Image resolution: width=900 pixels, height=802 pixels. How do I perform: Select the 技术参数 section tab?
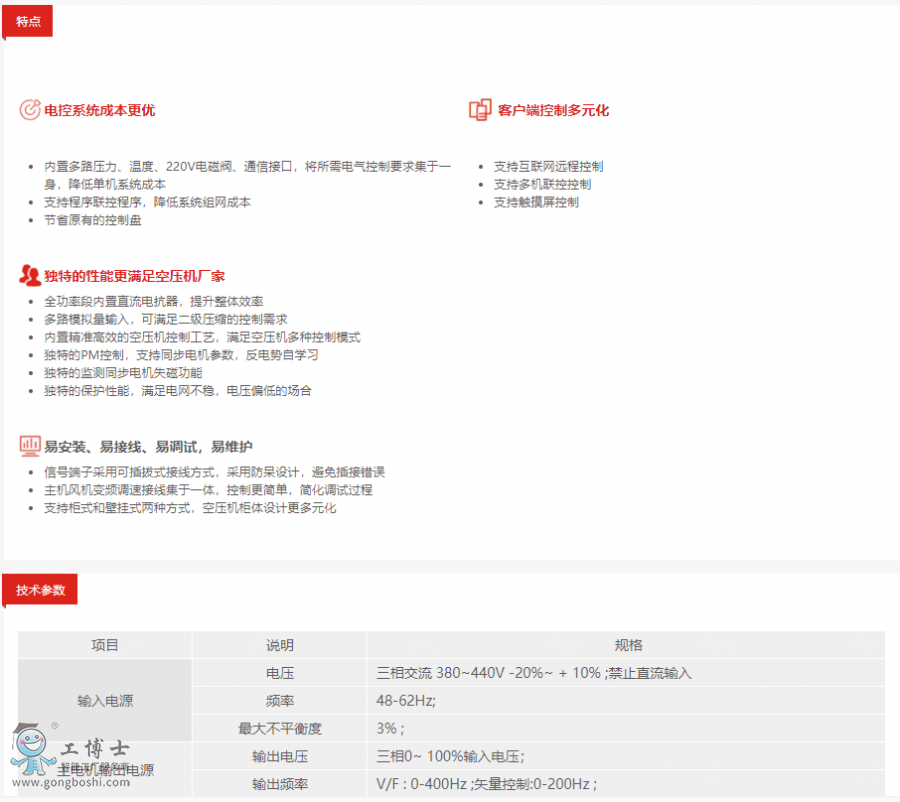pyautogui.click(x=40, y=590)
